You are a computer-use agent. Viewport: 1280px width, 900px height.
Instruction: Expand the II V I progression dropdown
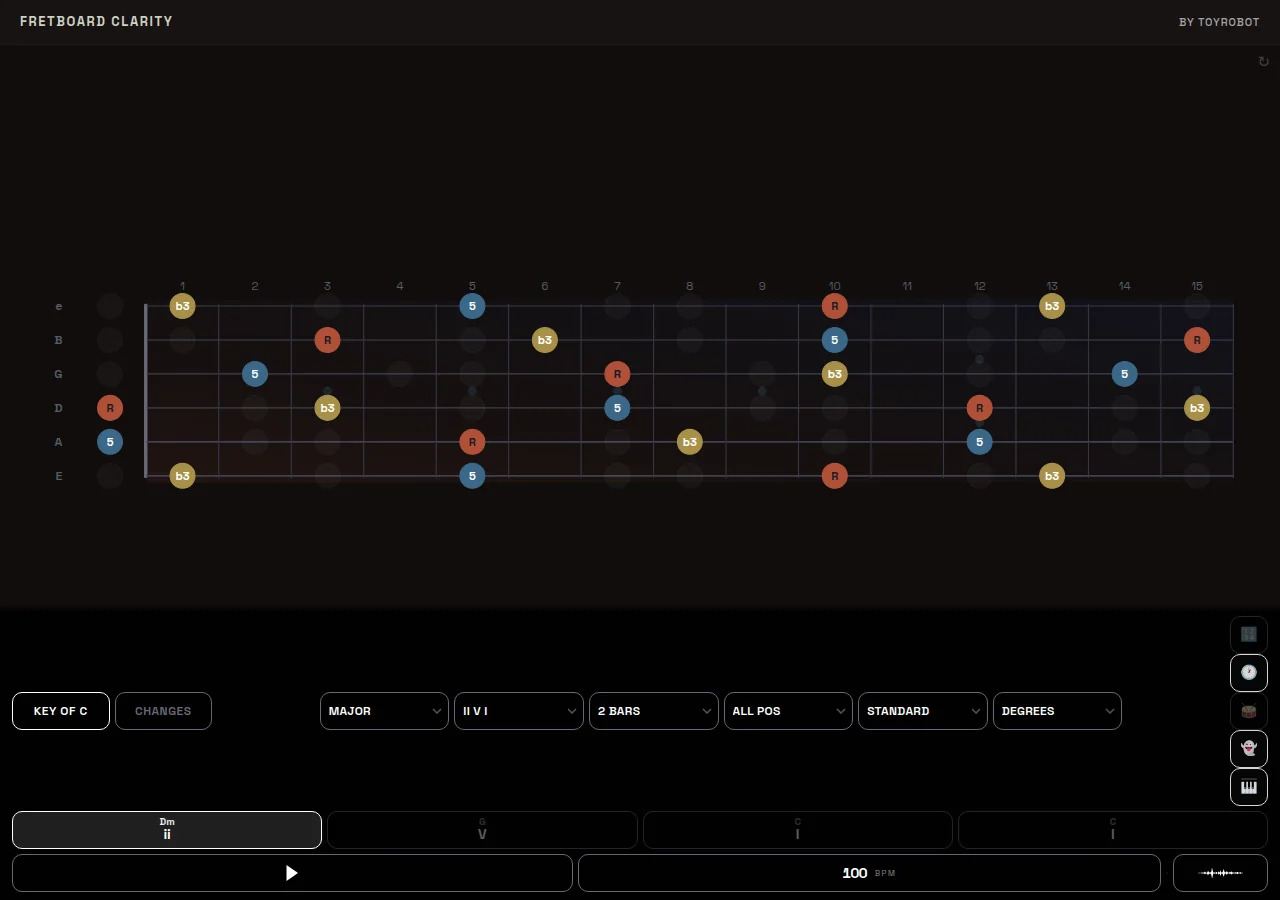click(x=518, y=711)
